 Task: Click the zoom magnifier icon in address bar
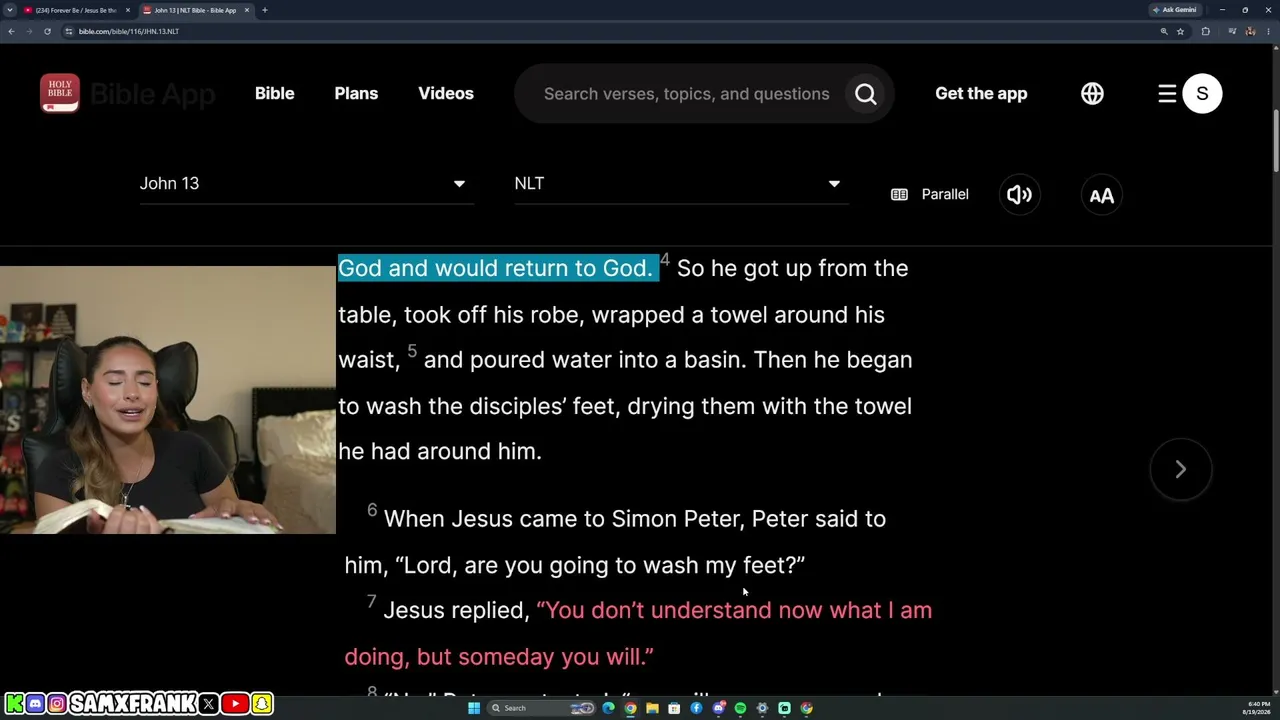coord(1164,31)
